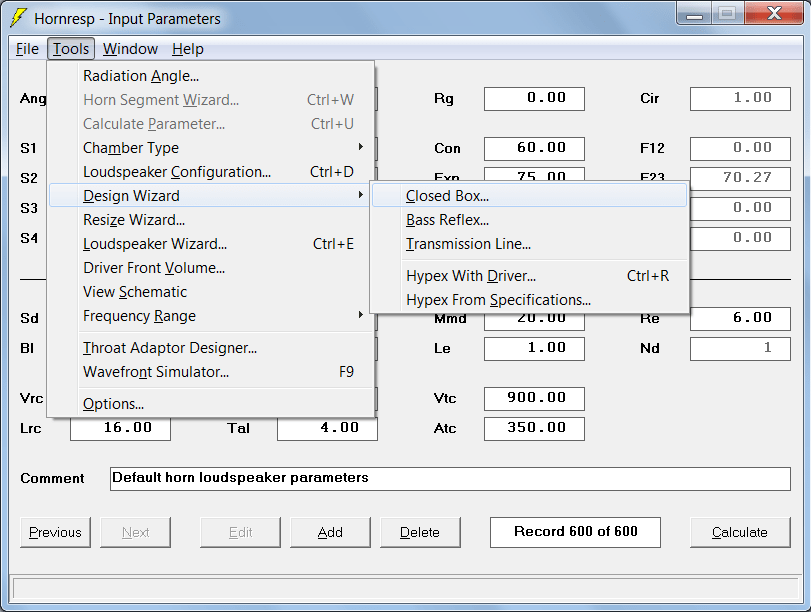Choose Radiation Angle... from Tools menu
Screen dimensions: 811x612
(x=211, y=76)
